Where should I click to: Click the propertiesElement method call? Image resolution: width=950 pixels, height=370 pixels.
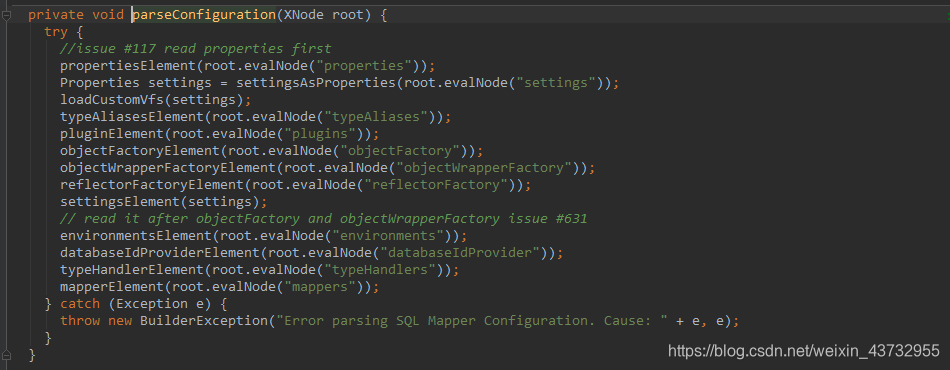[x=128, y=65]
